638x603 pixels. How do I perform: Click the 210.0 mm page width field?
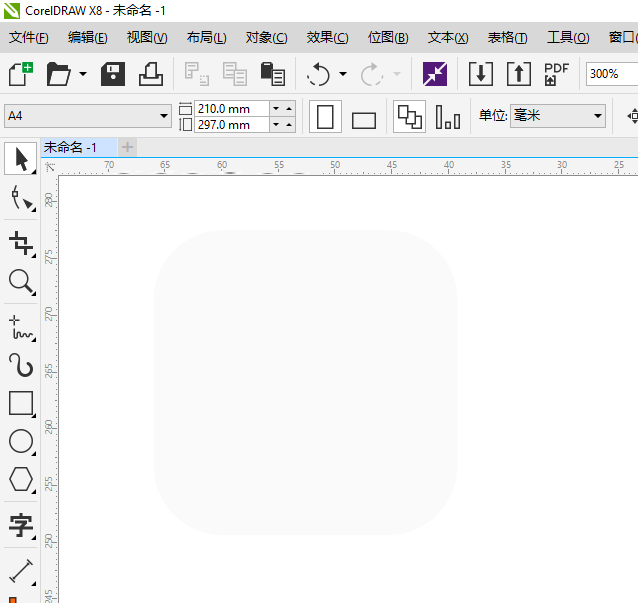click(231, 108)
